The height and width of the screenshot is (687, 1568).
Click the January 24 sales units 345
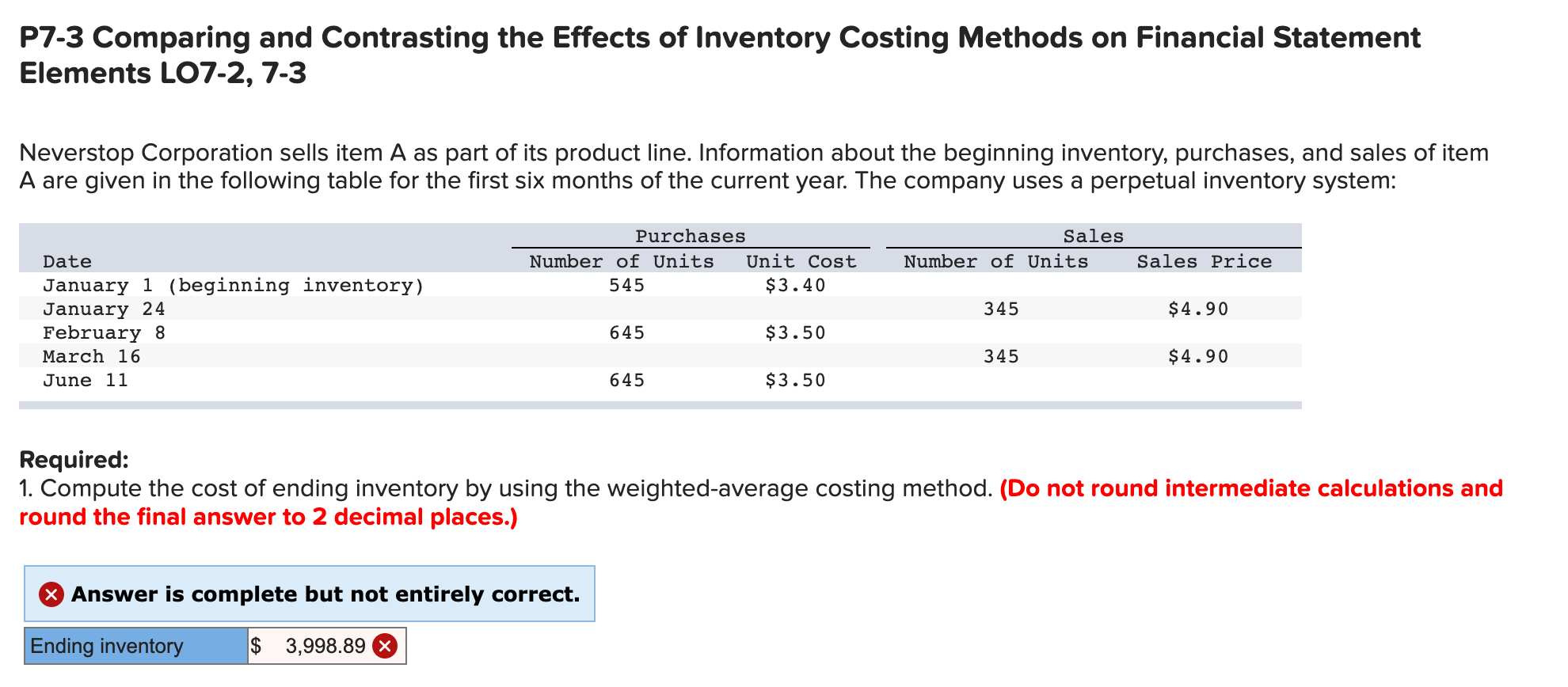click(1001, 309)
